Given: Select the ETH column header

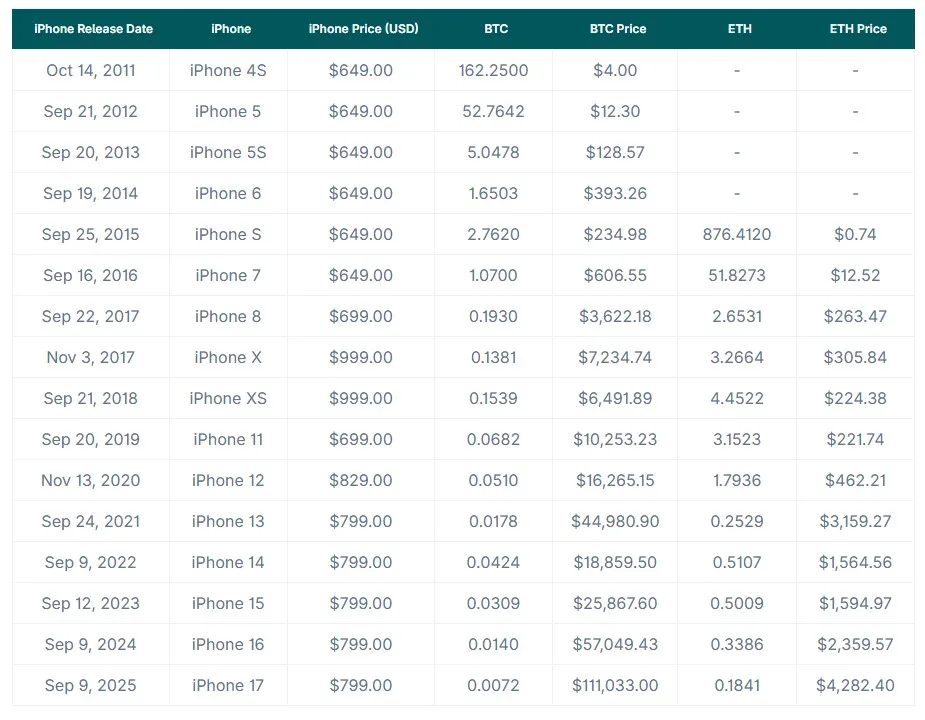Looking at the screenshot, I should (x=740, y=29).
